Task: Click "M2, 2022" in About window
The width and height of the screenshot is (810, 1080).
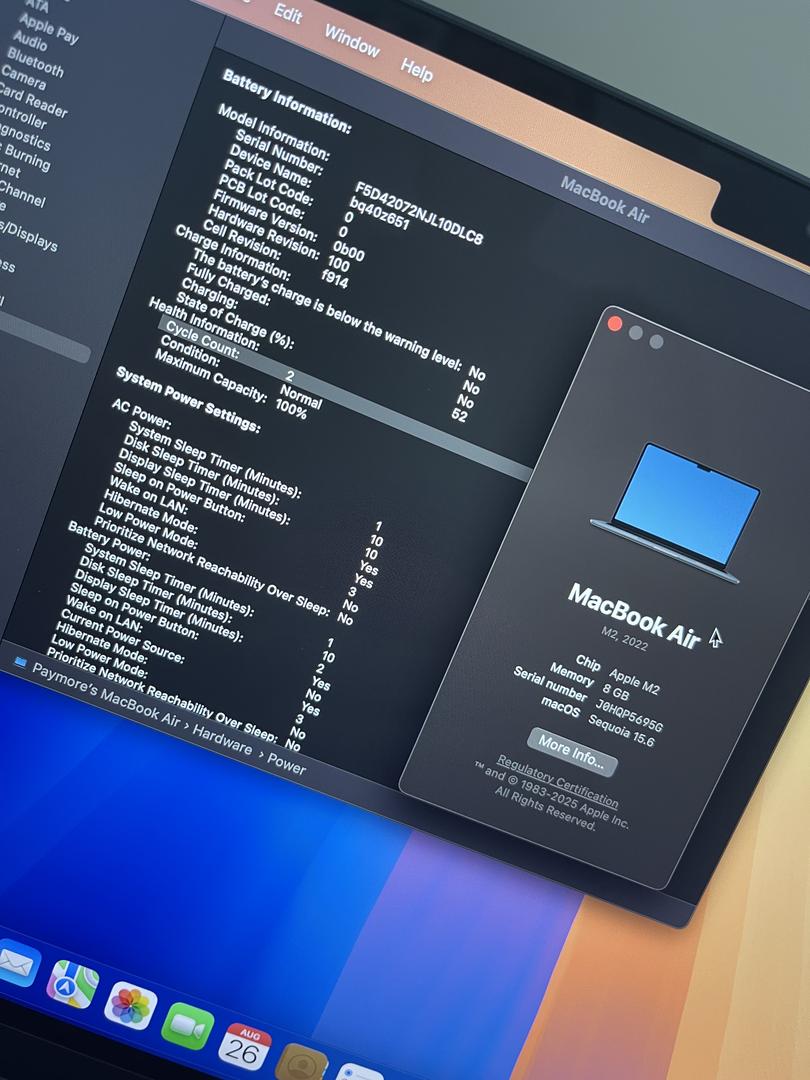Action: pyautogui.click(x=625, y=639)
